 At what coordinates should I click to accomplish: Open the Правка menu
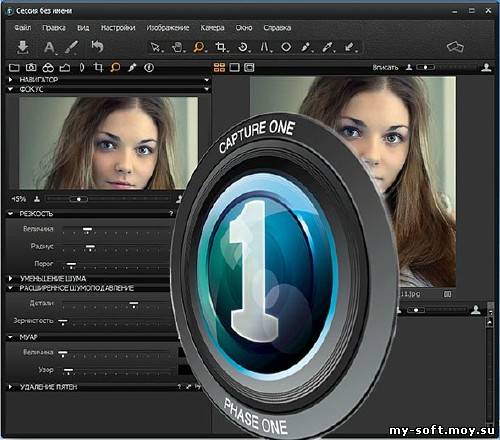click(54, 28)
